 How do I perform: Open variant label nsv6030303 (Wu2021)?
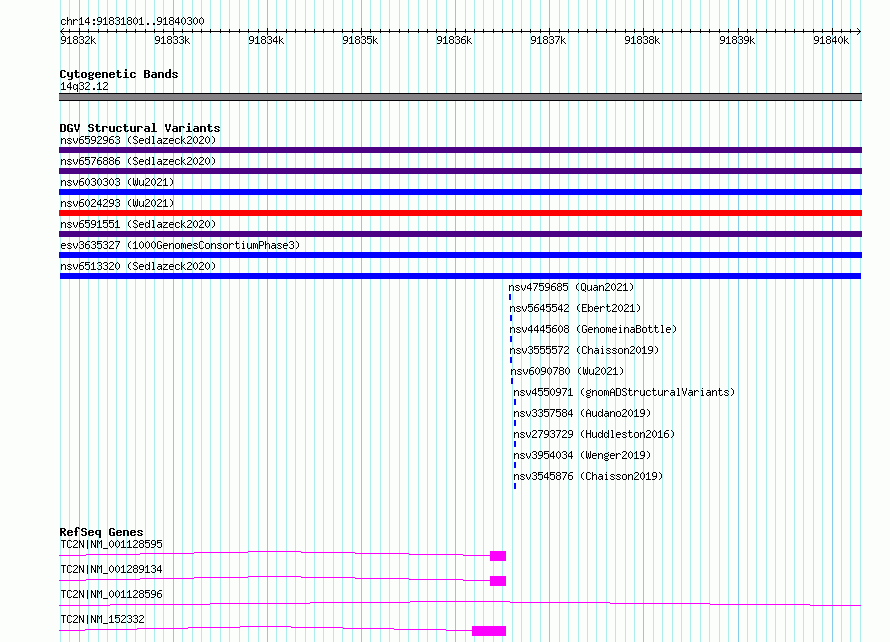click(117, 182)
